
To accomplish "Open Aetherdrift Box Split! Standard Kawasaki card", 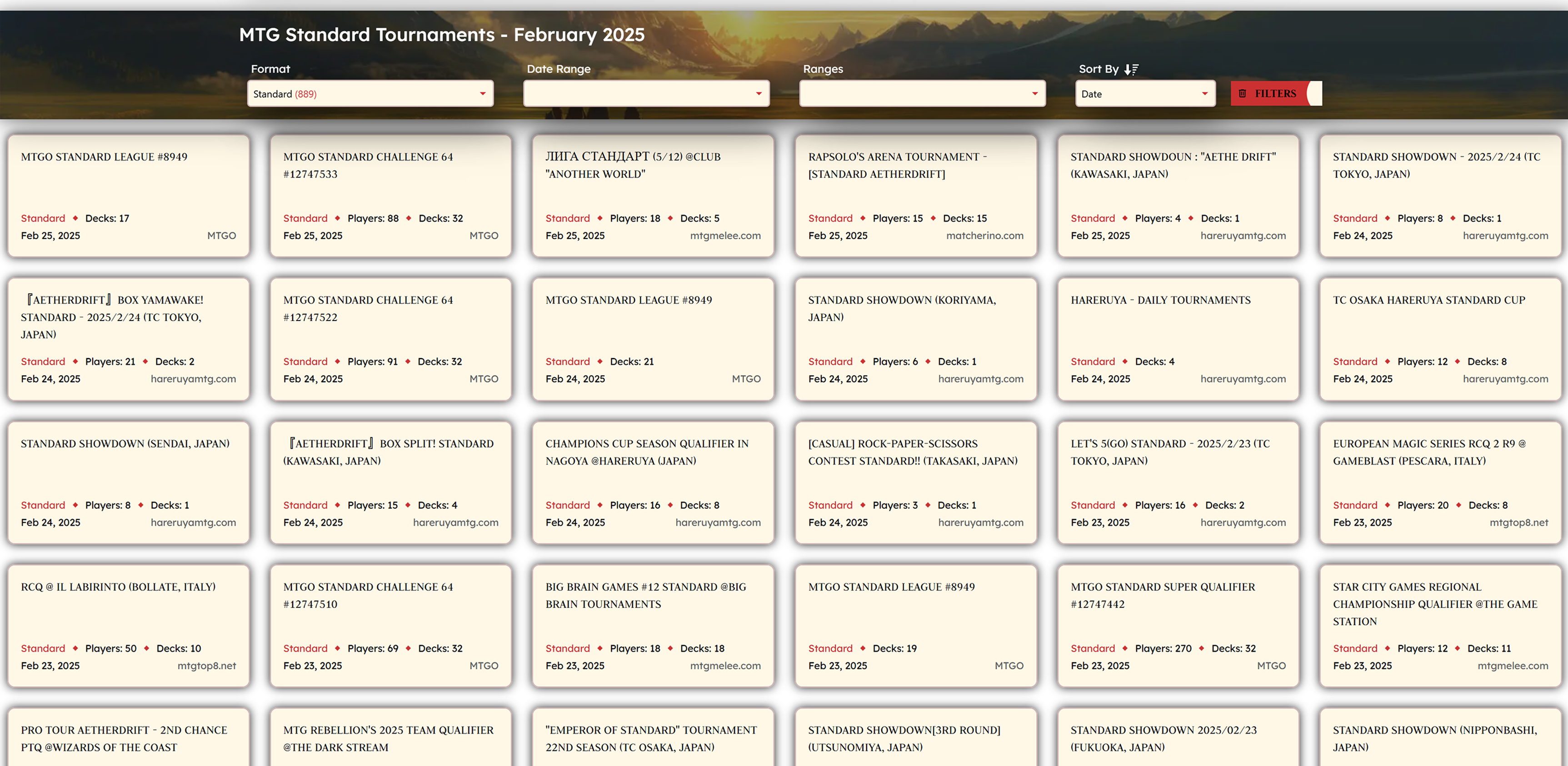I will pos(391,483).
